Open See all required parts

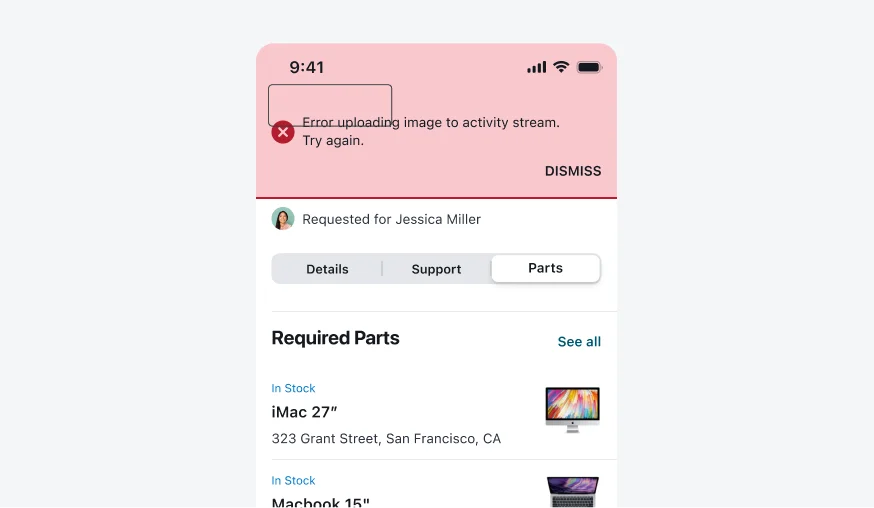point(579,342)
